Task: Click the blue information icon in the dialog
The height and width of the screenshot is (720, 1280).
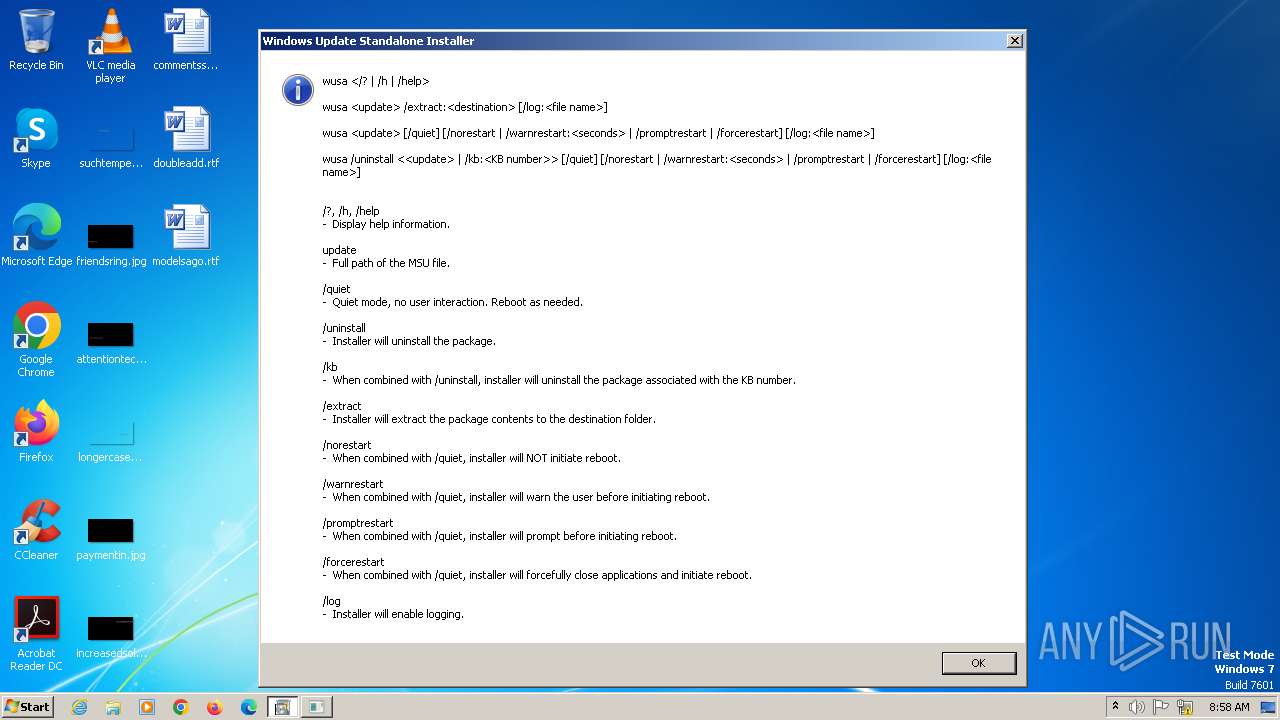Action: click(x=298, y=90)
